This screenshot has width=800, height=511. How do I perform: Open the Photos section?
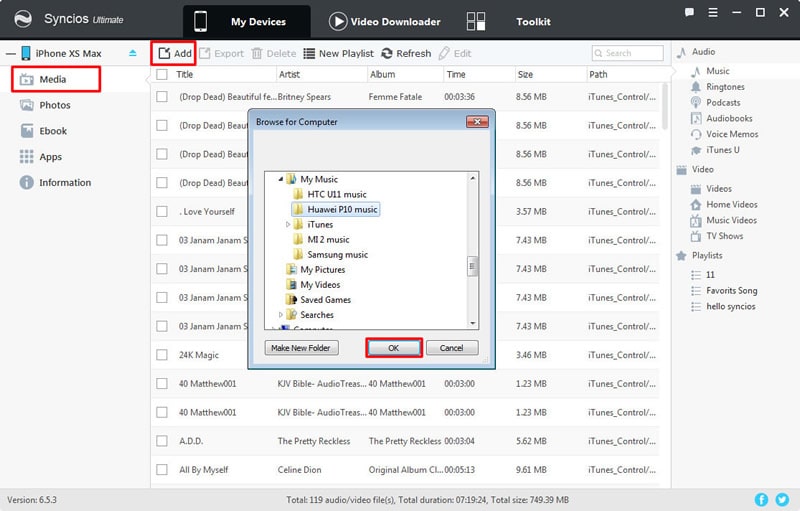(45, 105)
